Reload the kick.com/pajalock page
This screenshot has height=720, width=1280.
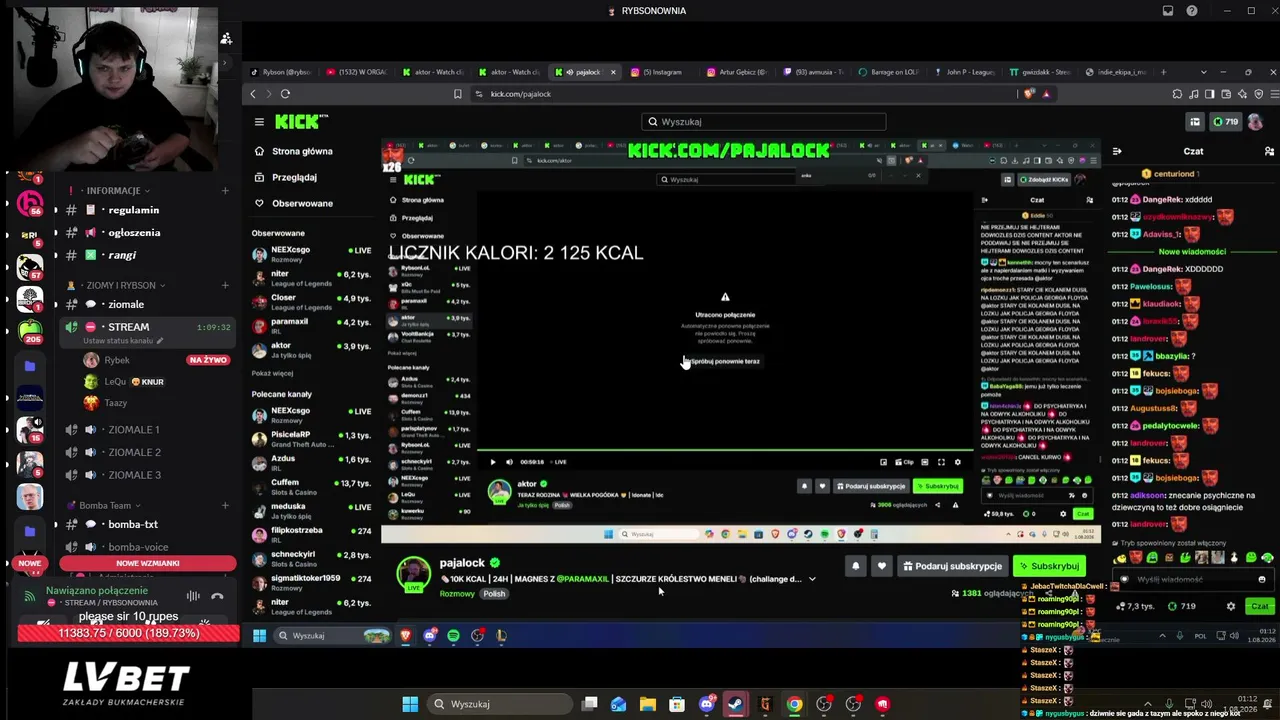tap(285, 94)
